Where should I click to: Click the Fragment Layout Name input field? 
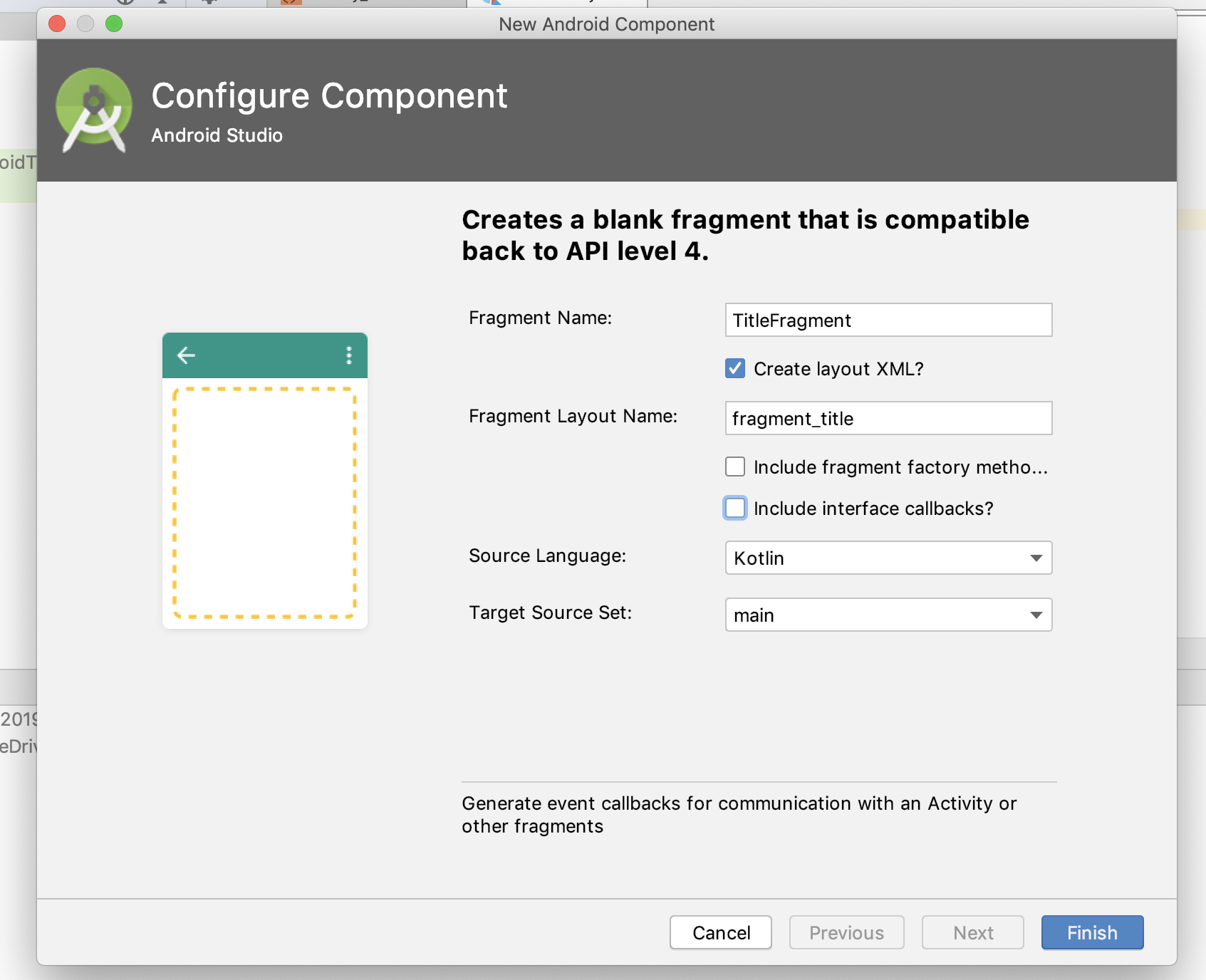click(888, 418)
